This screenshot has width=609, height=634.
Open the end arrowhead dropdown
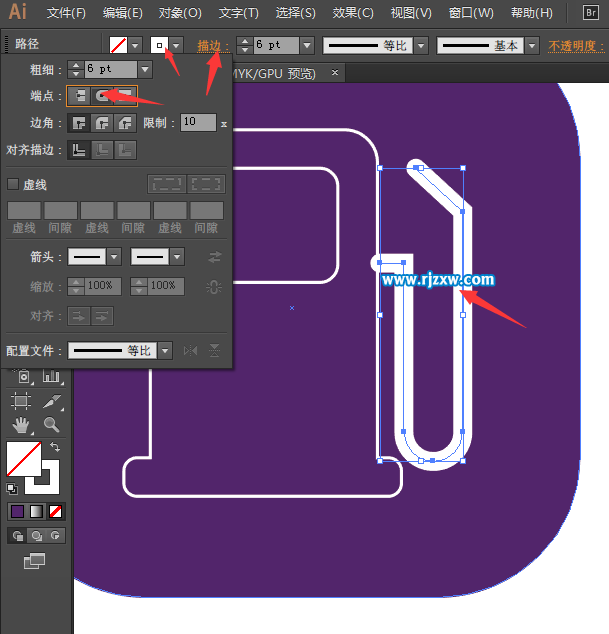[177, 257]
